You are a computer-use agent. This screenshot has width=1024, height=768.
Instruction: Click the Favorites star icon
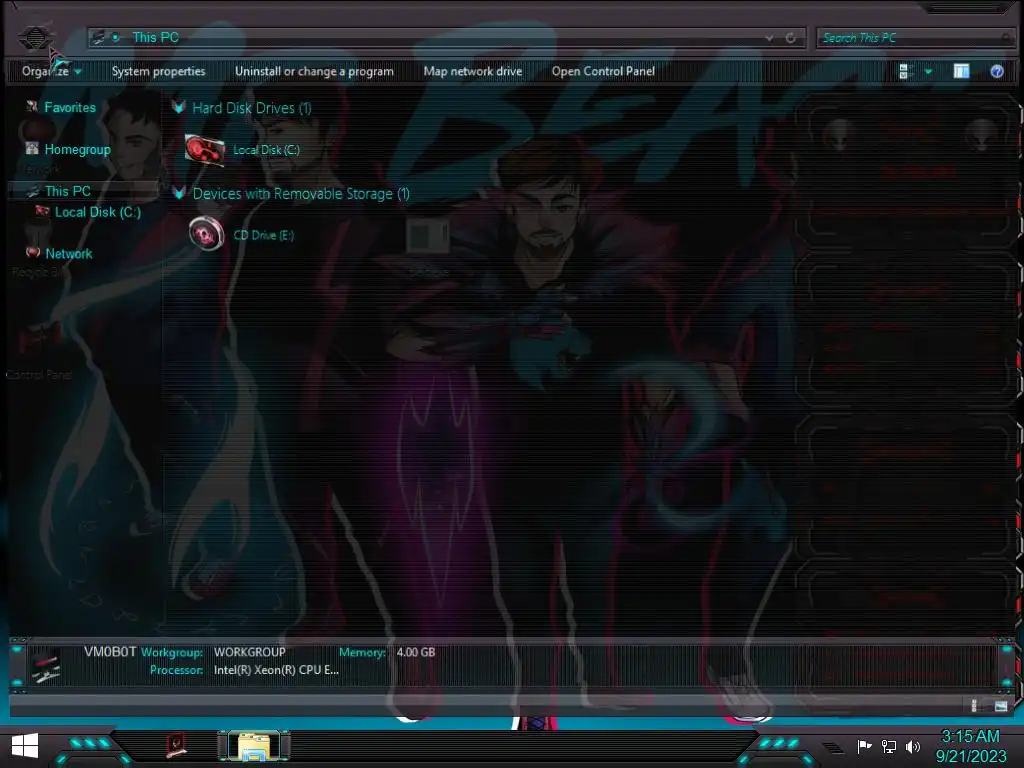(31, 106)
